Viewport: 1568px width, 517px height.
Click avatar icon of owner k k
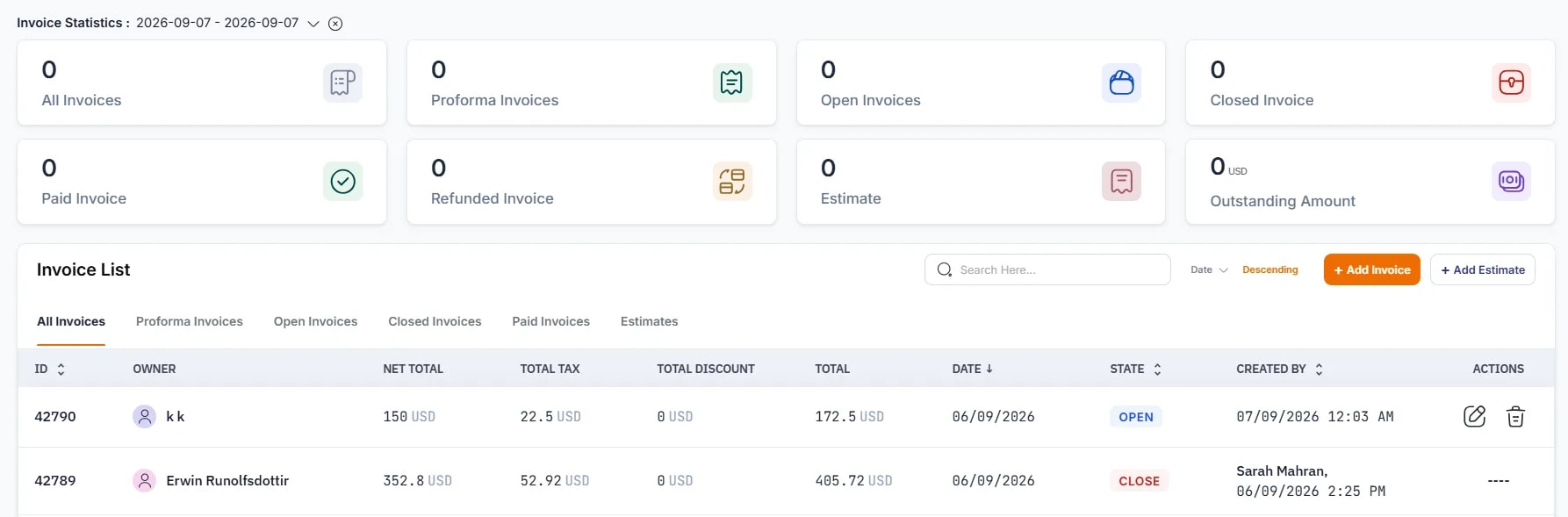coord(145,416)
